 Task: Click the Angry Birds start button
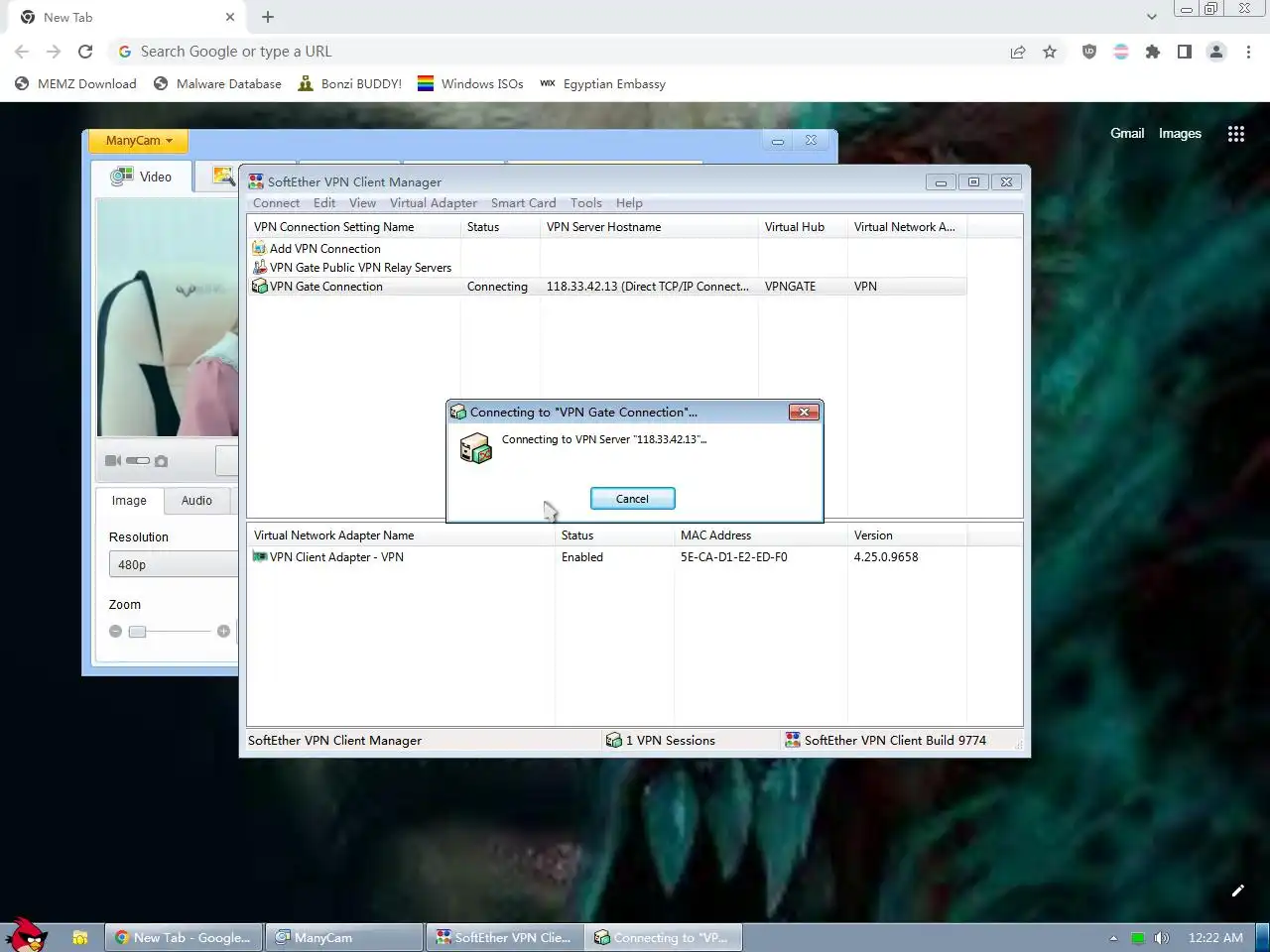coord(26,935)
